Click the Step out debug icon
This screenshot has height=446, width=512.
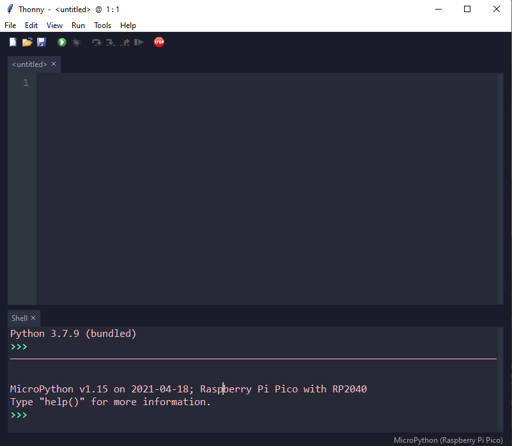[x=125, y=42]
